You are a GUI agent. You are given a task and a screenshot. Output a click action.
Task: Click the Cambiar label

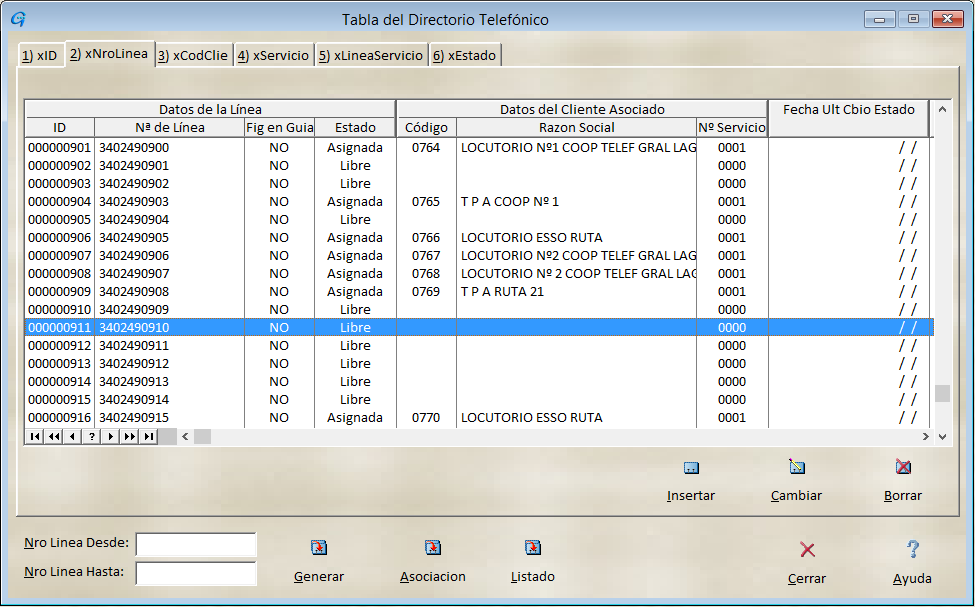[797, 496]
